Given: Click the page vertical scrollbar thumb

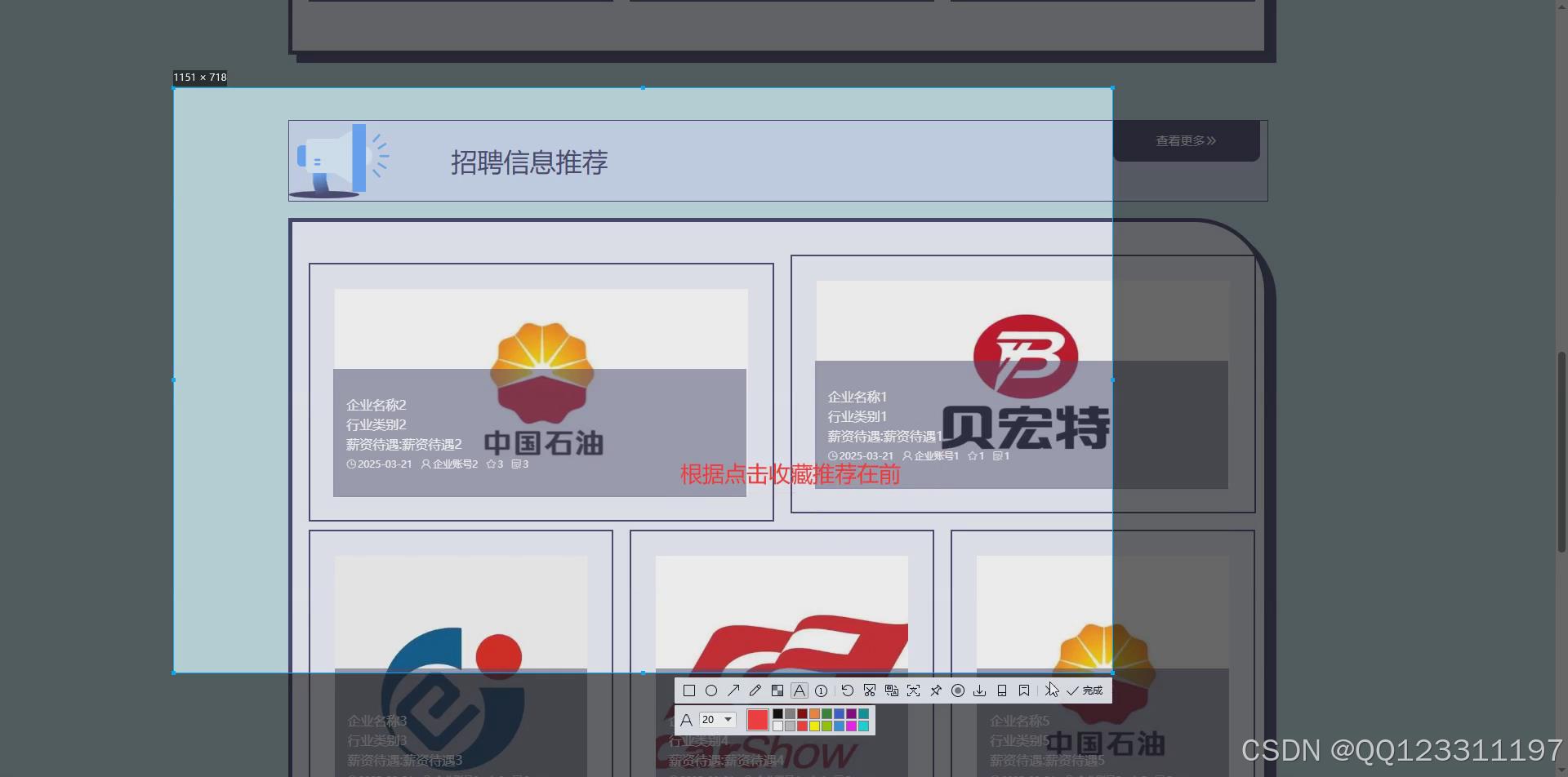Looking at the screenshot, I should (x=1562, y=453).
